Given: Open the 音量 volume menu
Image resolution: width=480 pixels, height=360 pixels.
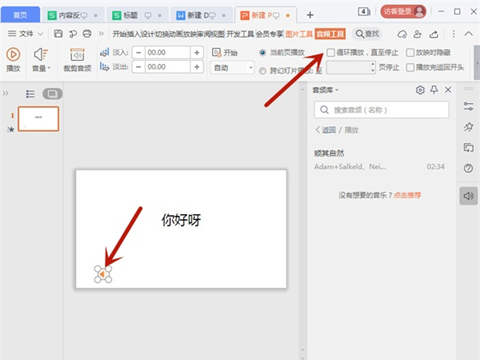Looking at the screenshot, I should click(x=41, y=59).
